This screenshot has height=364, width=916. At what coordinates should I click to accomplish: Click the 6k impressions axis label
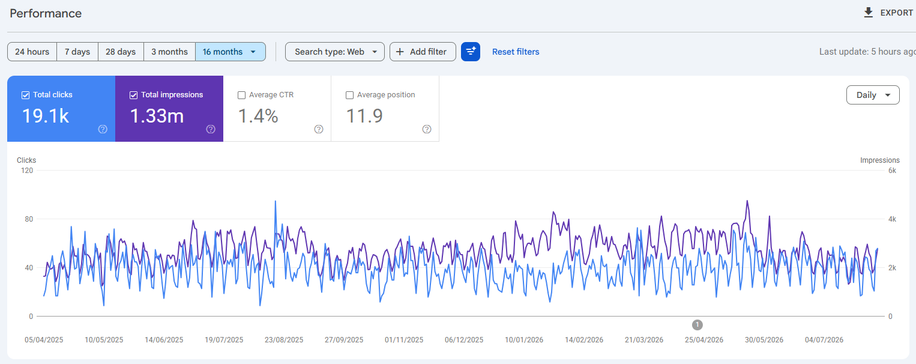(892, 171)
